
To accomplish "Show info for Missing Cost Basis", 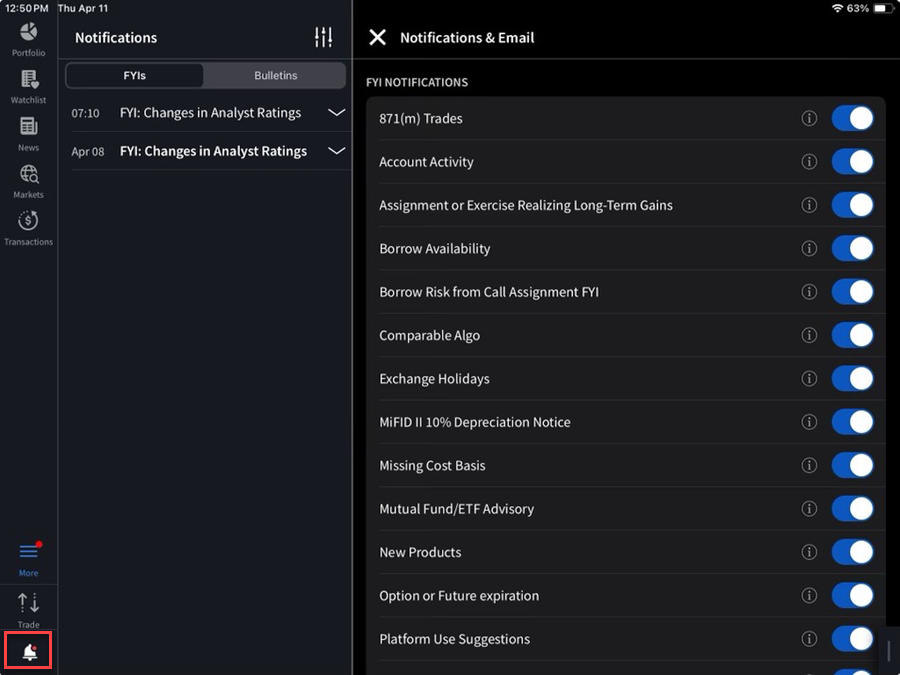I will [809, 465].
